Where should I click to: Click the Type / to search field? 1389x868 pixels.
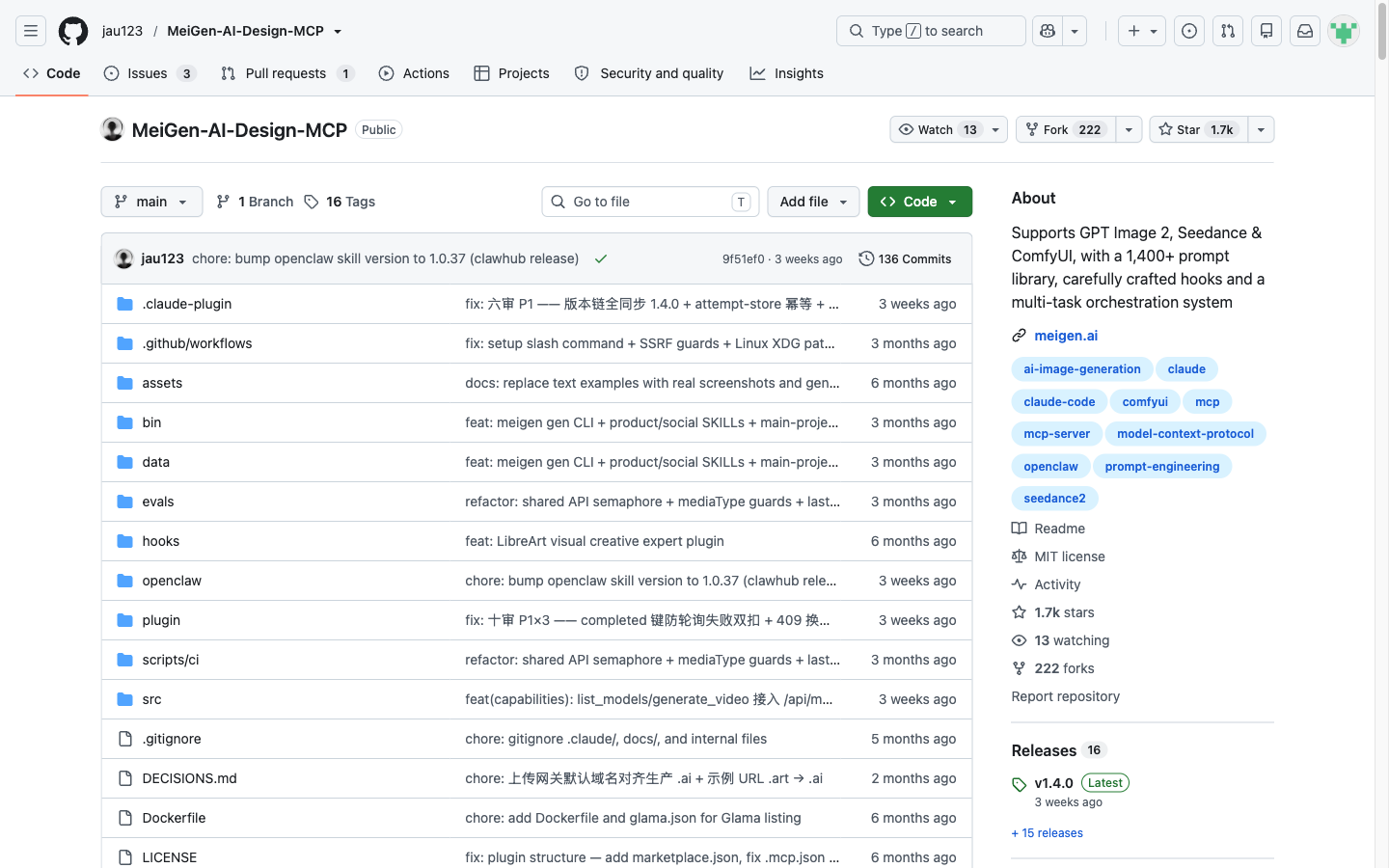click(x=931, y=31)
